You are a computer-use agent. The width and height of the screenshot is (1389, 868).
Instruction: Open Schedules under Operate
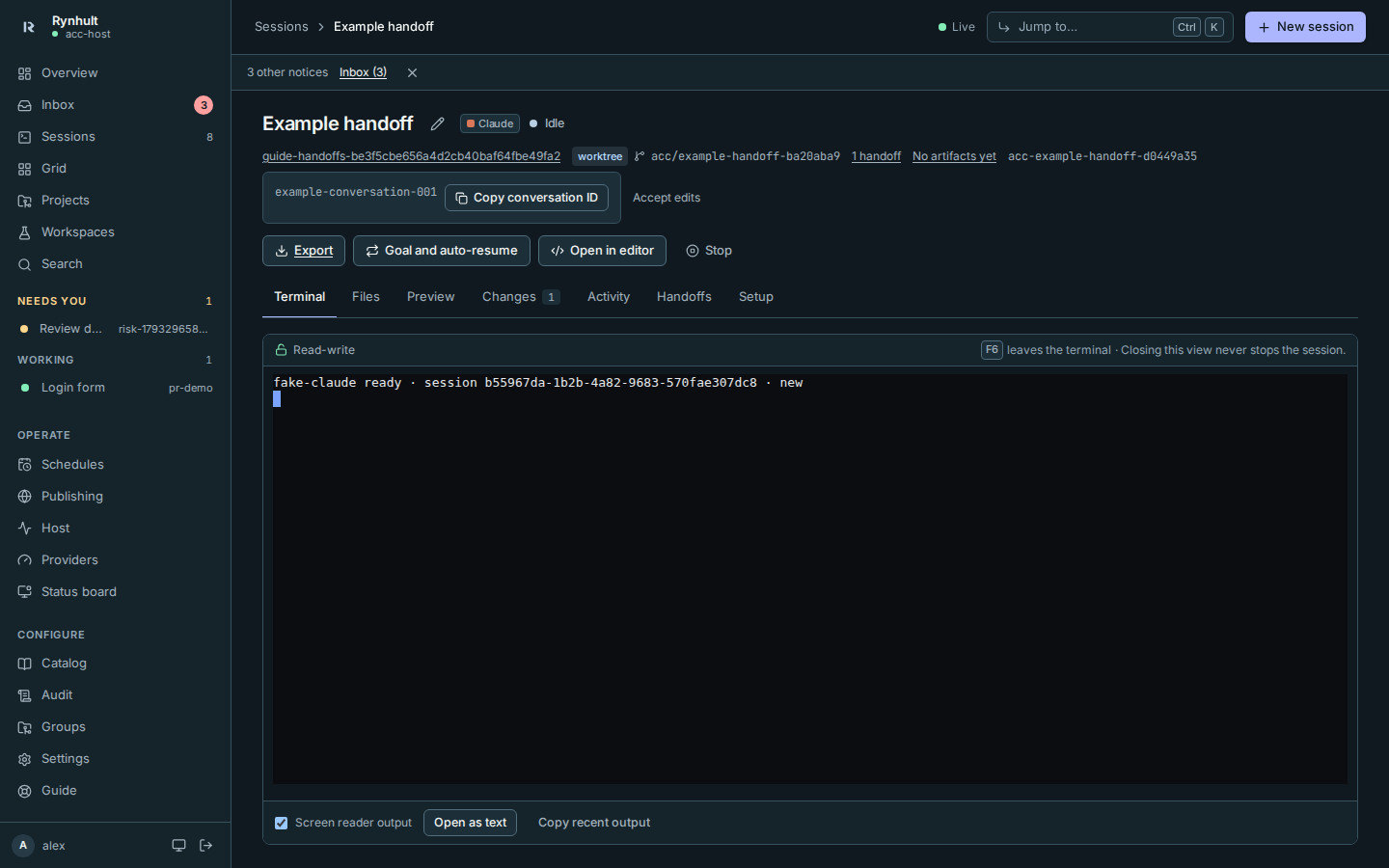(115, 465)
